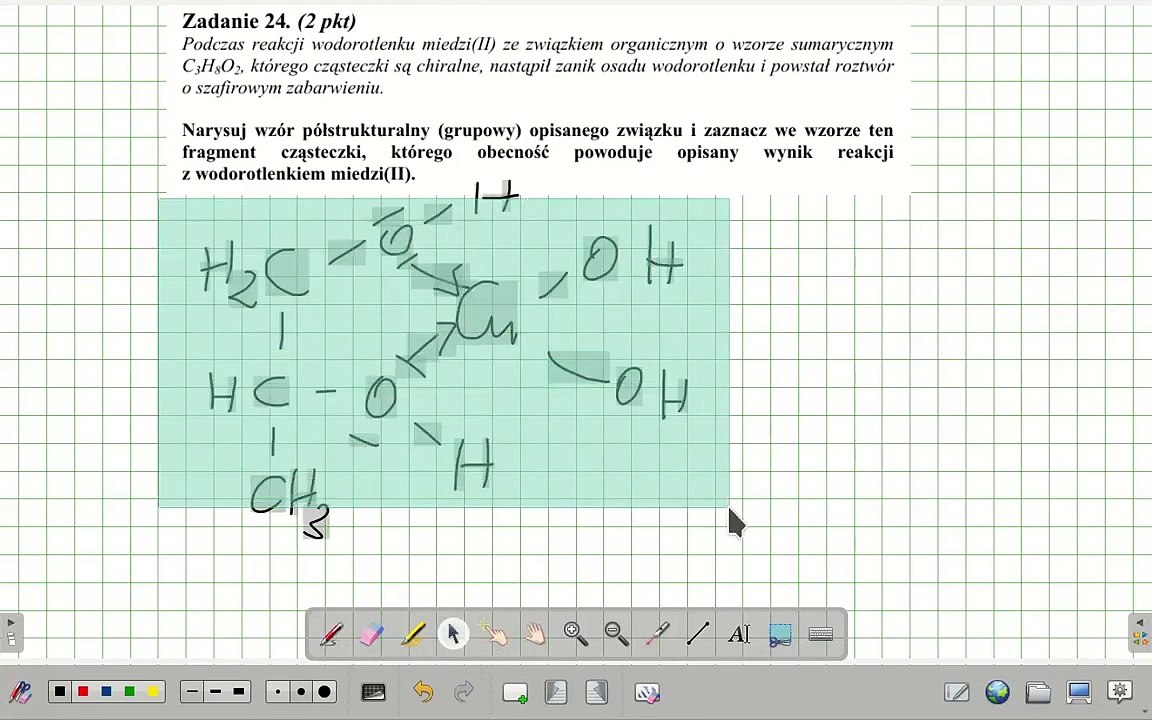Screen dimensions: 1152x720
Task: Undo the last stroke
Action: click(422, 691)
